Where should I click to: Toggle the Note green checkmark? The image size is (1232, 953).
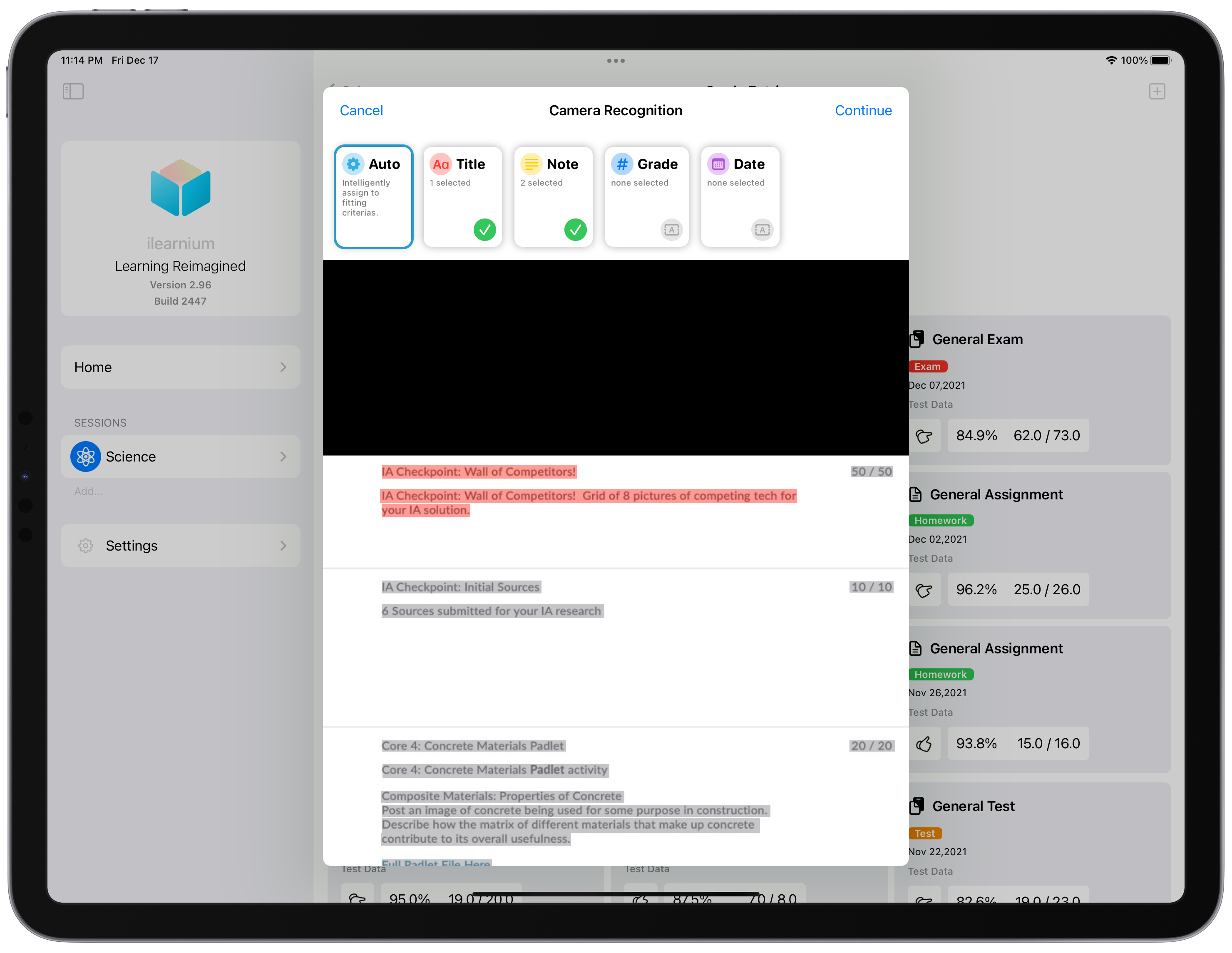coord(575,229)
